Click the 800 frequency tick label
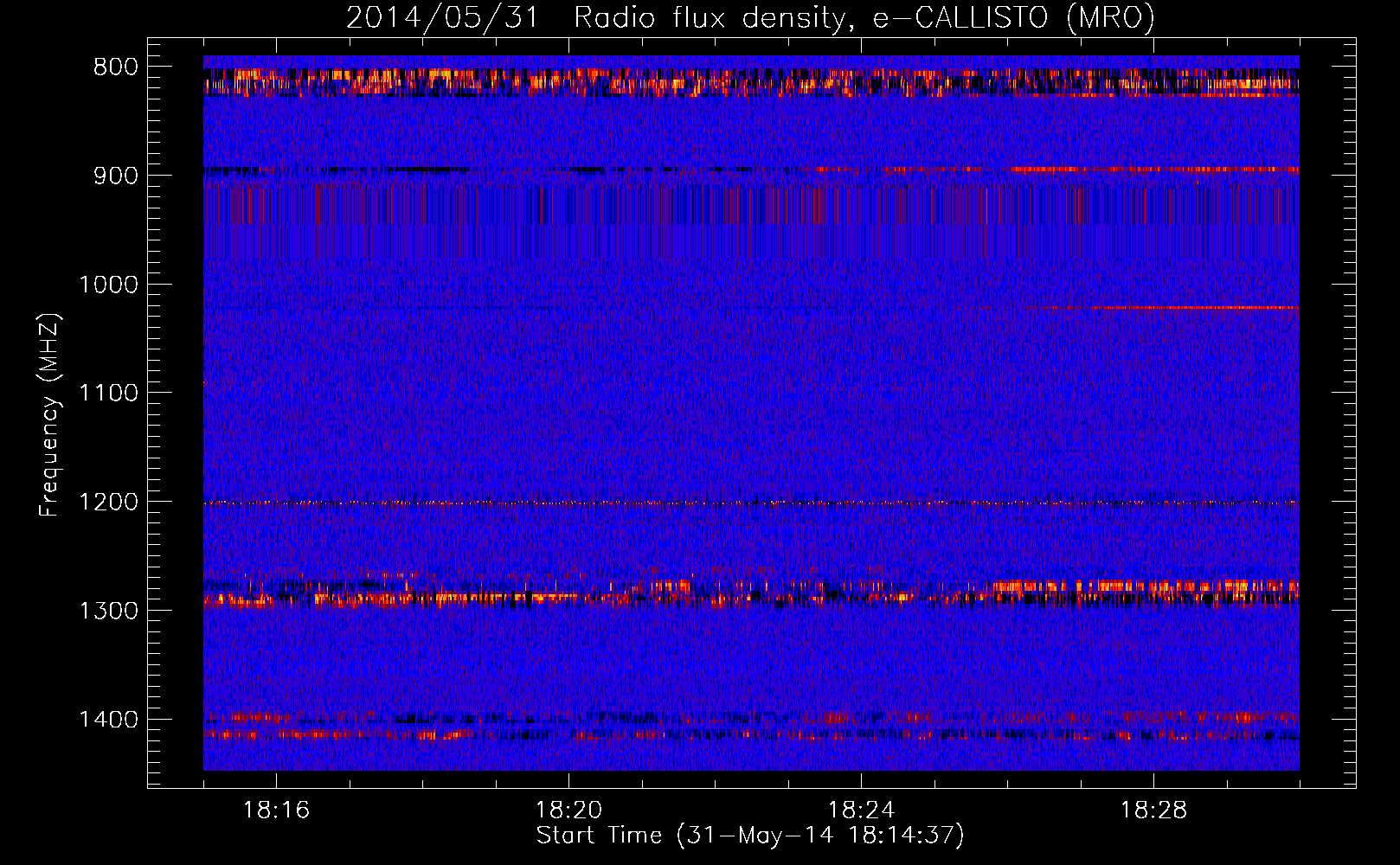This screenshot has width=1400, height=865. pyautogui.click(x=115, y=67)
